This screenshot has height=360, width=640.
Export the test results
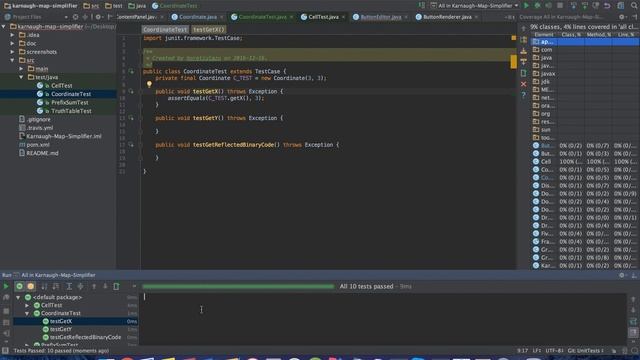click(116, 287)
